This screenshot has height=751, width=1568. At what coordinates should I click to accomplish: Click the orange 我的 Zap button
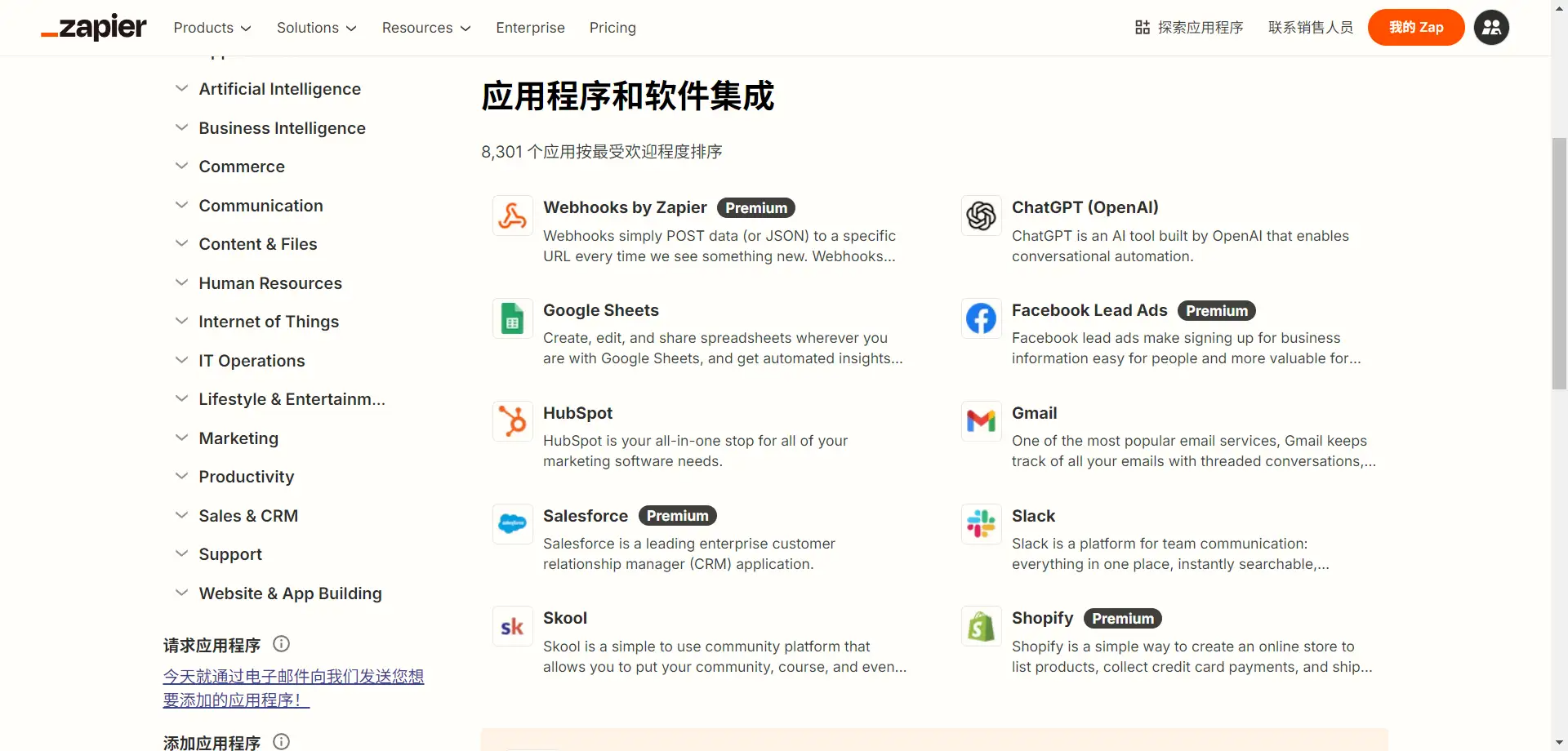click(x=1416, y=28)
